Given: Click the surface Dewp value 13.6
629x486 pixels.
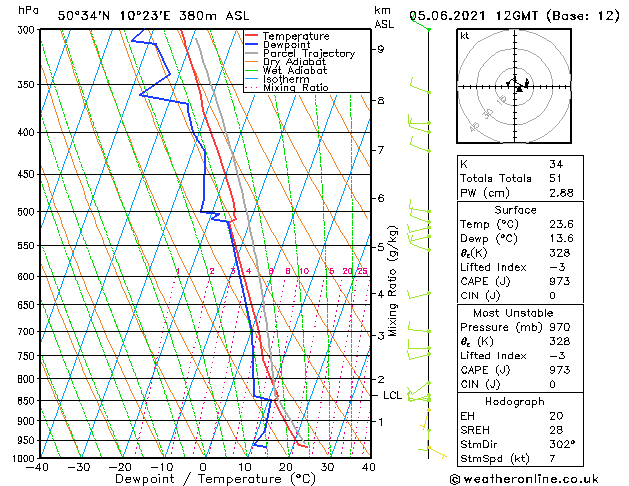Looking at the screenshot, I should pos(561,238).
